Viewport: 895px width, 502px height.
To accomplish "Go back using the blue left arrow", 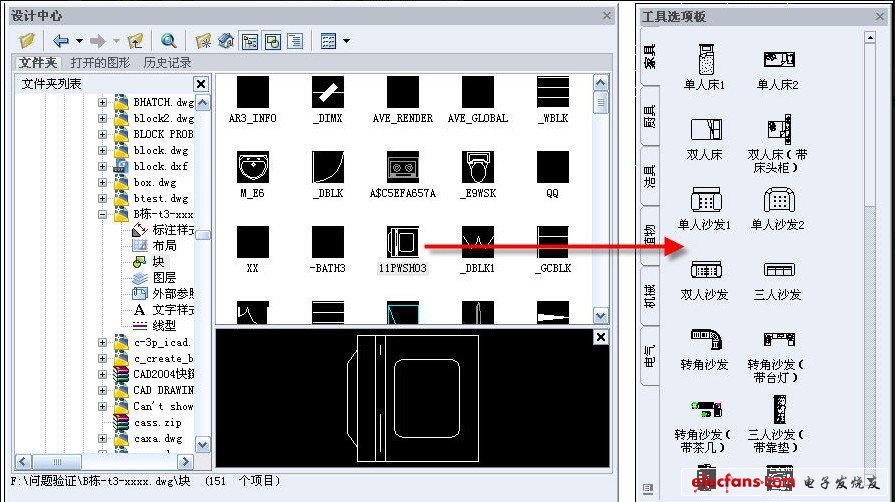I will click(61, 41).
